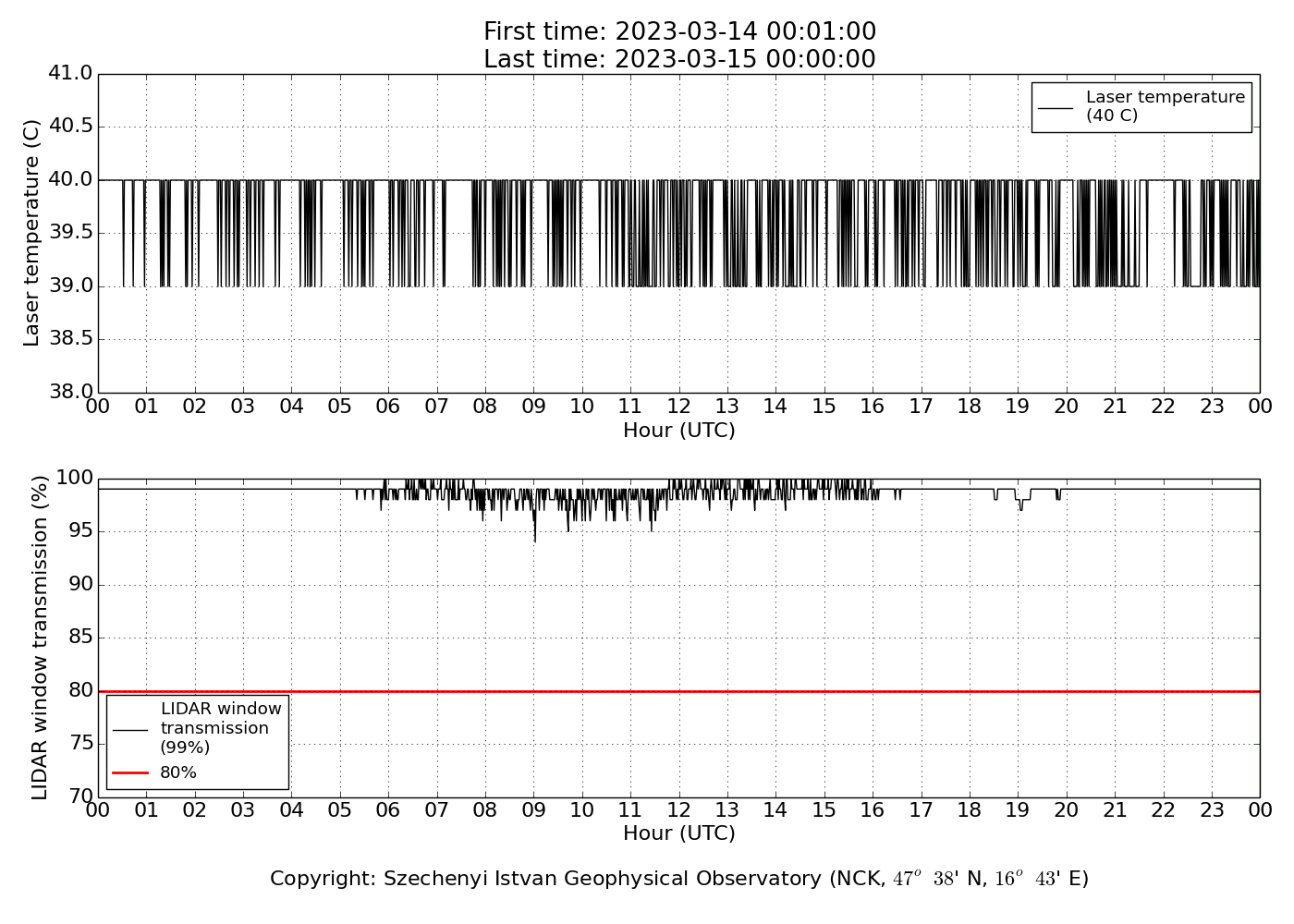Click the 75 tick on the transmission axis
Screen dimensions: 1294x924
click(81, 744)
